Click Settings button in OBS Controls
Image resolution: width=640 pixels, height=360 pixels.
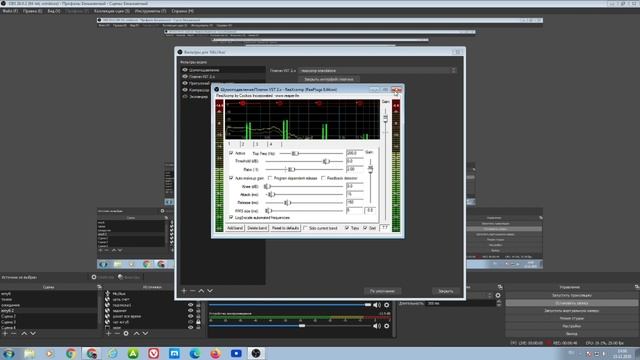(571, 326)
